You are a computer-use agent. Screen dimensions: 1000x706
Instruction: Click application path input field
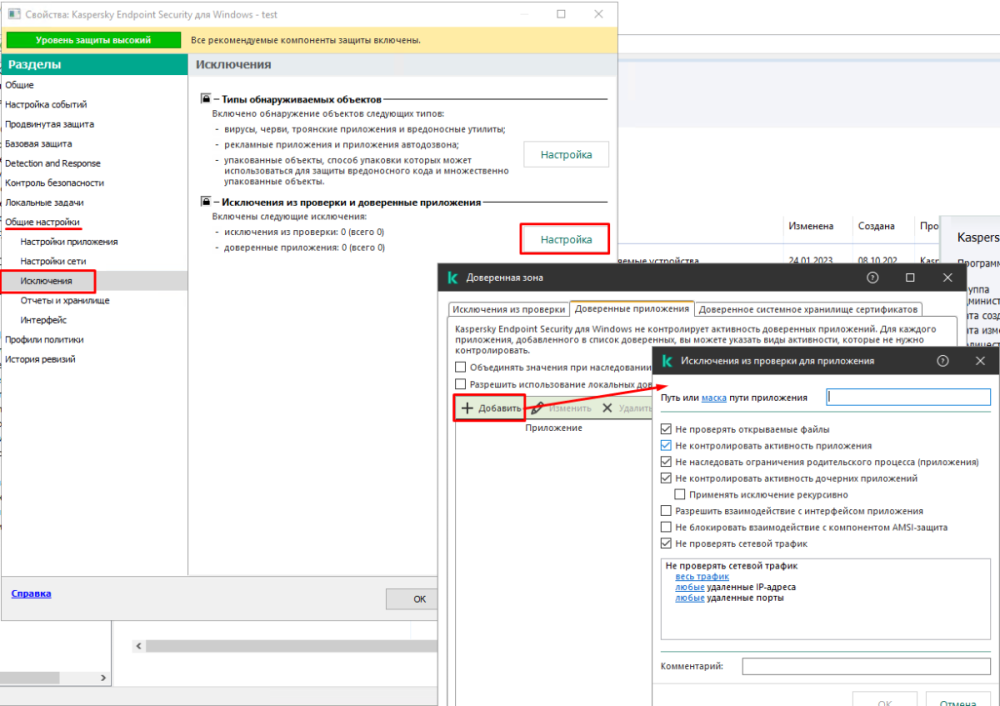[x=908, y=397]
